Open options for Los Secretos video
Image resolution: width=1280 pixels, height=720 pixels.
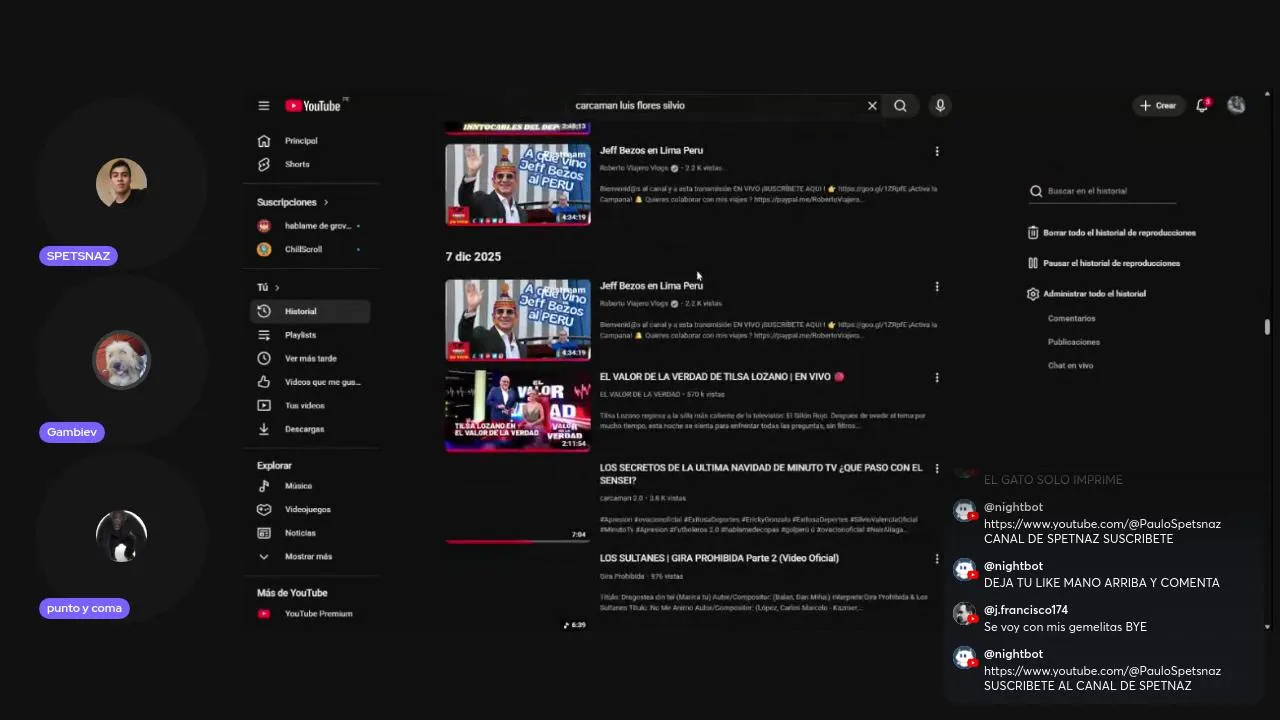coord(937,469)
